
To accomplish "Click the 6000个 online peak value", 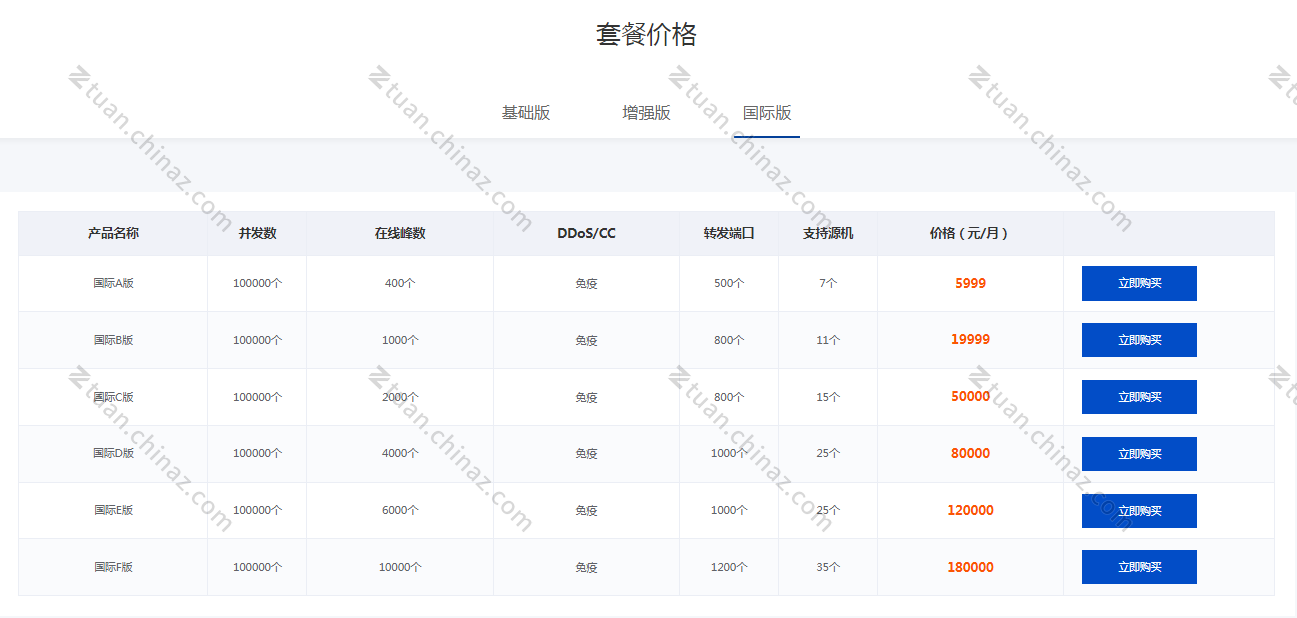I will coord(400,510).
